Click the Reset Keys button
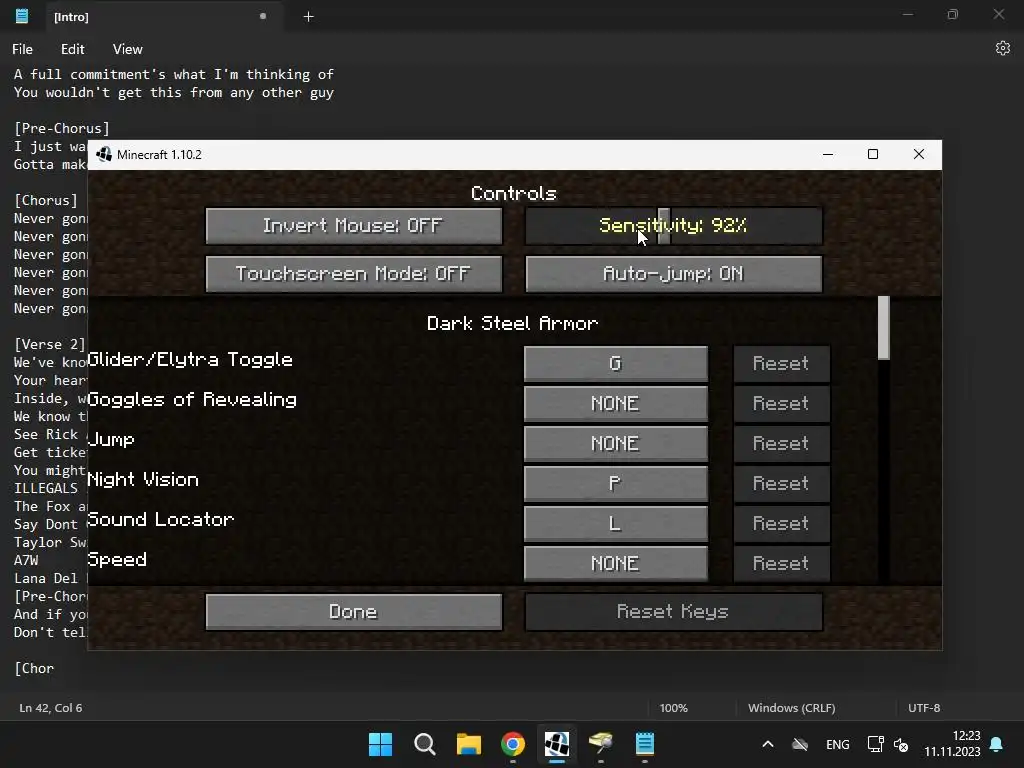This screenshot has height=768, width=1024. click(x=673, y=612)
